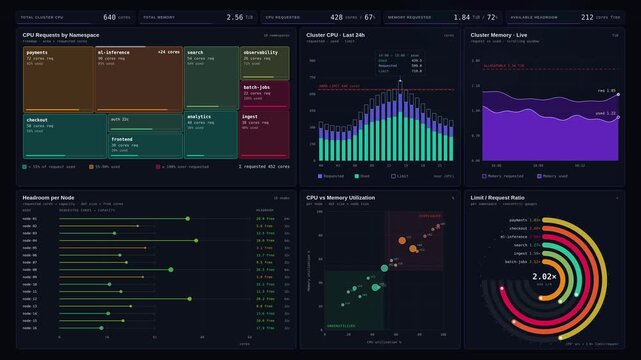This screenshot has height=360, width=641.
Task: Click the node-16 lollipop dot marker
Action: 101,328
